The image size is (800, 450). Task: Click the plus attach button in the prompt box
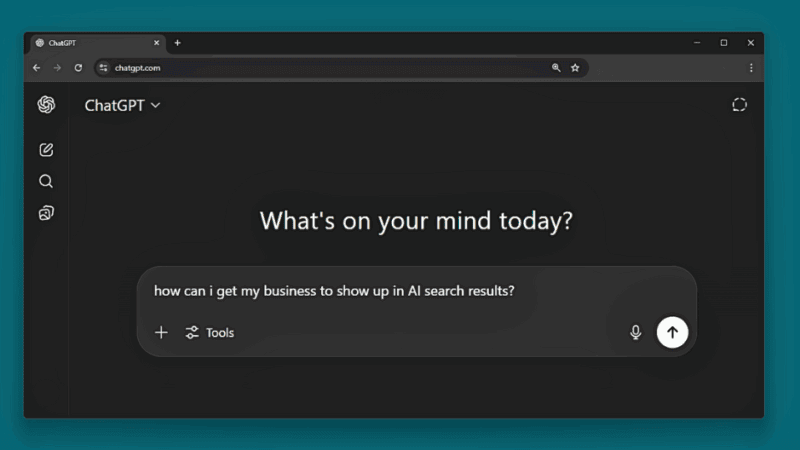(x=161, y=333)
